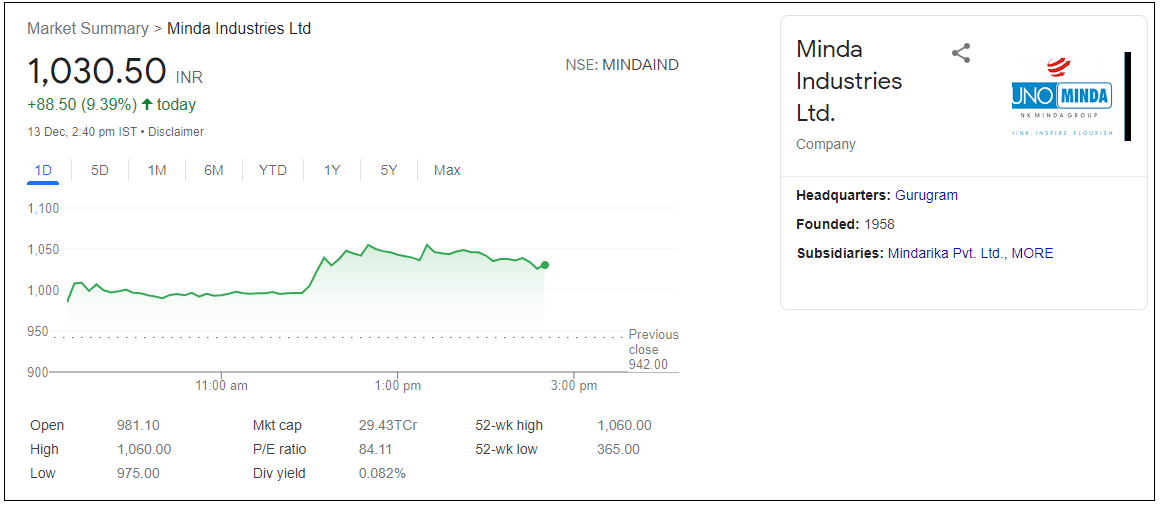This screenshot has height=506, width=1160.
Task: Click the 3:00 pm axis label
Action: coord(574,385)
